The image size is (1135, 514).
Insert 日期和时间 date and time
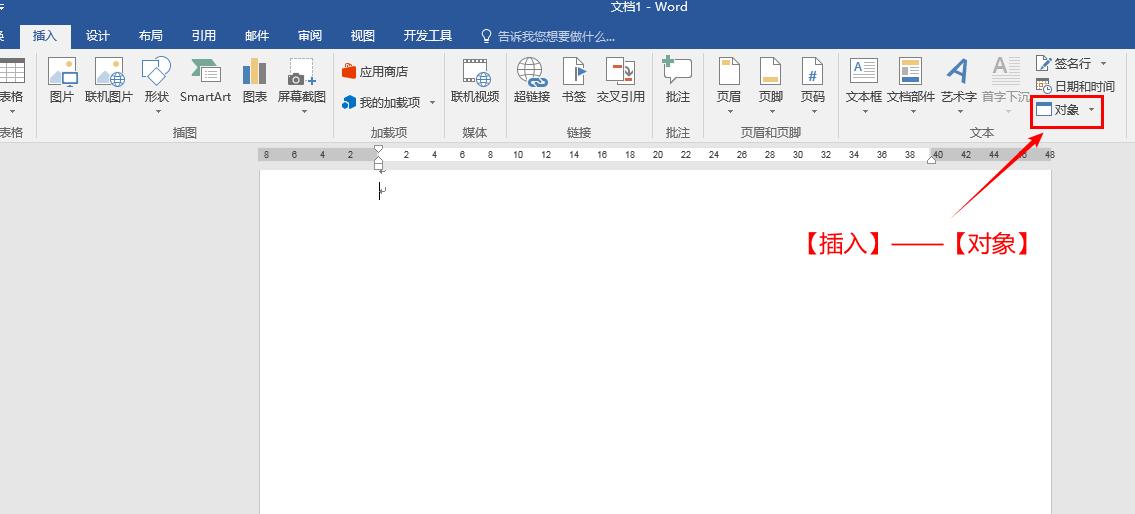pyautogui.click(x=1076, y=87)
